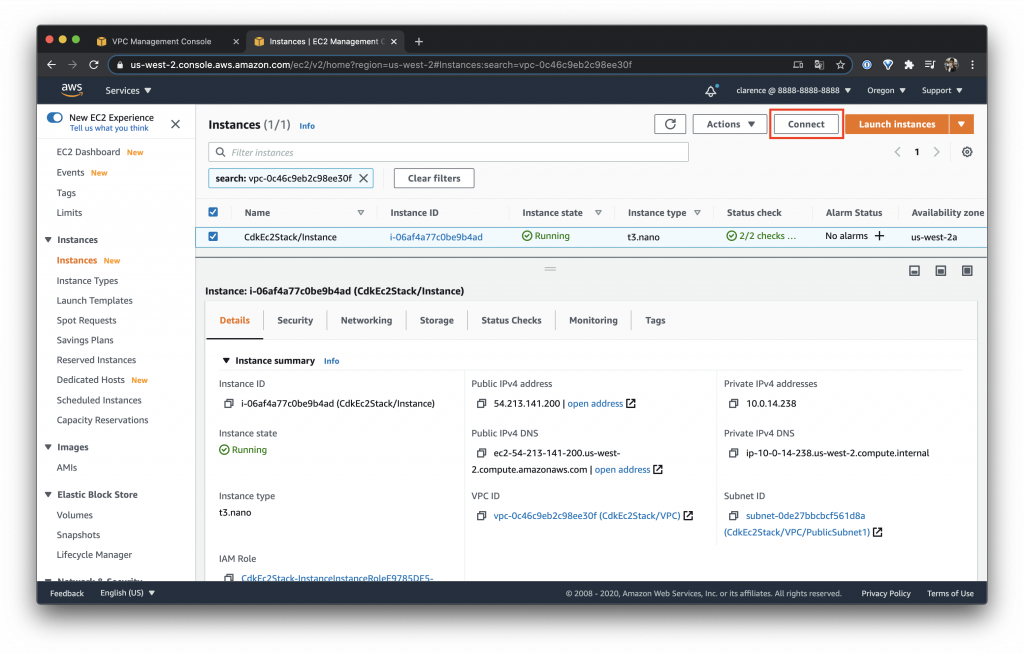
Task: Close the New EC2 Experience banner
Action: click(176, 124)
